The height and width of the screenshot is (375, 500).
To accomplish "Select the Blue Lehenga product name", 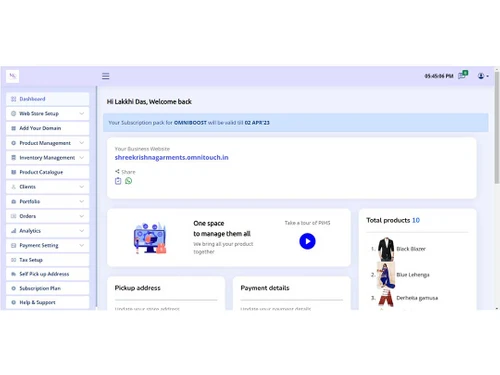I will [x=413, y=275].
